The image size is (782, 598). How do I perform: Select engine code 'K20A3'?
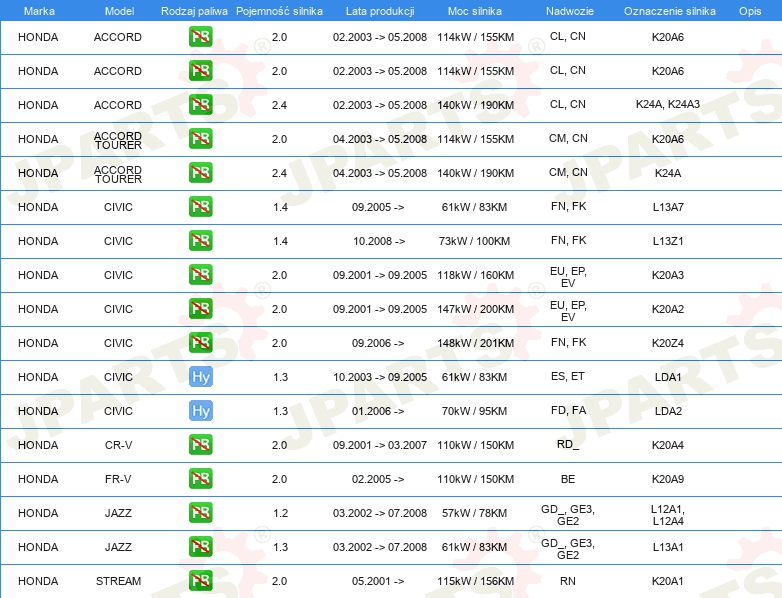pyautogui.click(x=668, y=275)
